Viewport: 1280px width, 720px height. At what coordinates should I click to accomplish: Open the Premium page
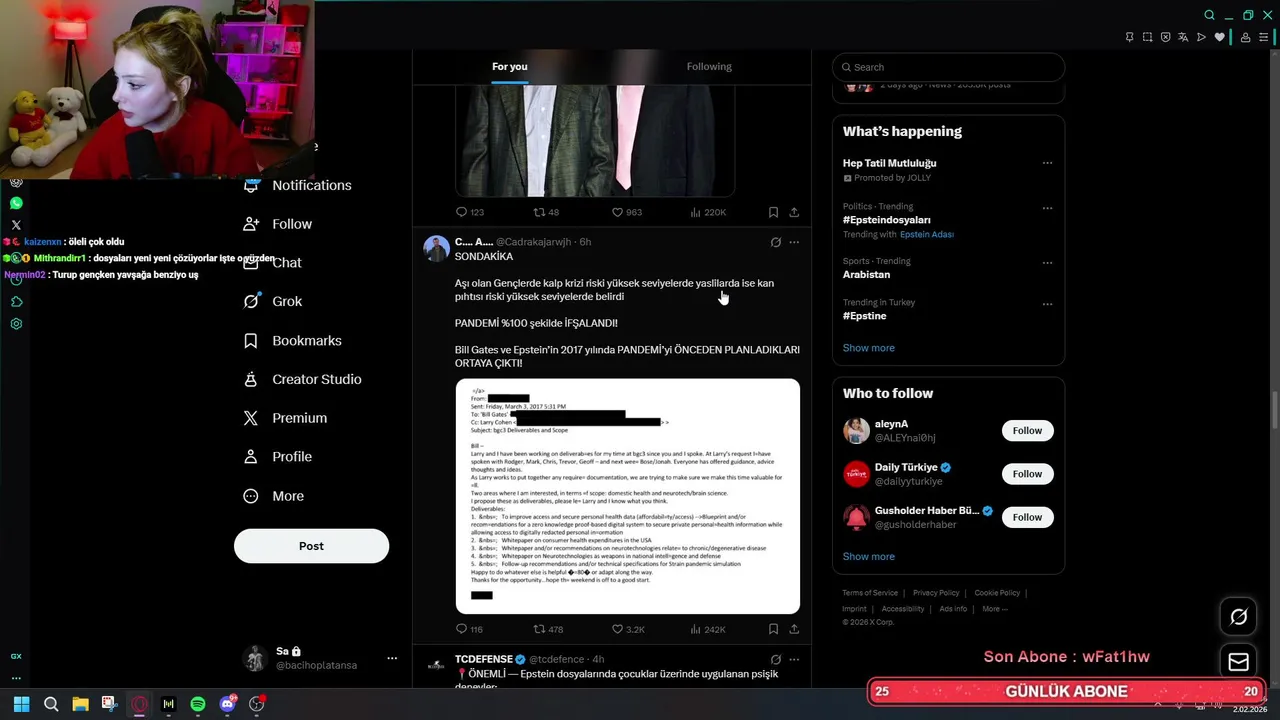285,418
